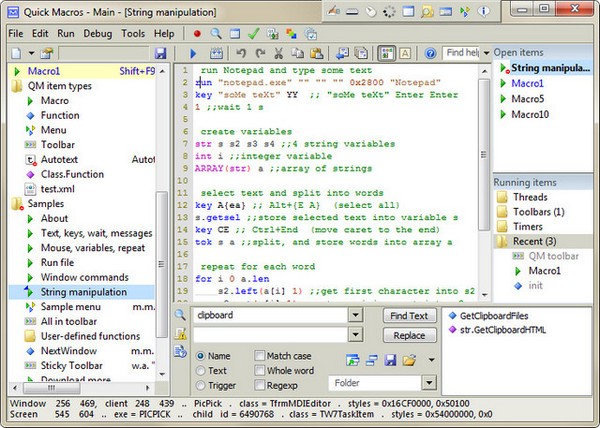This screenshot has height=428, width=600.
Task: Click the Replace button
Action: tap(408, 336)
